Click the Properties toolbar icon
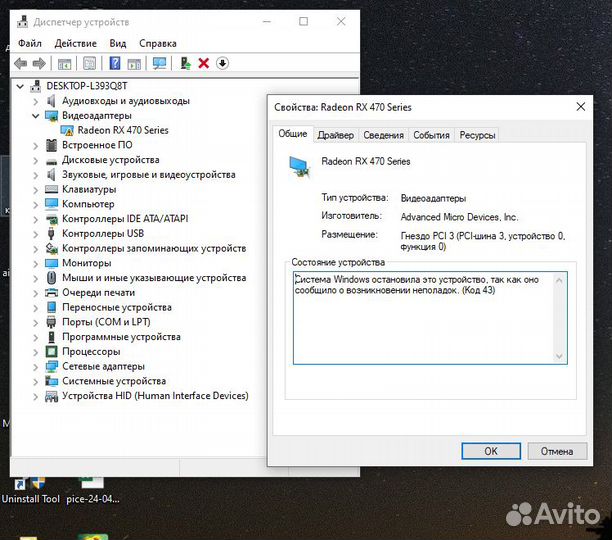 pyautogui.click(x=89, y=63)
